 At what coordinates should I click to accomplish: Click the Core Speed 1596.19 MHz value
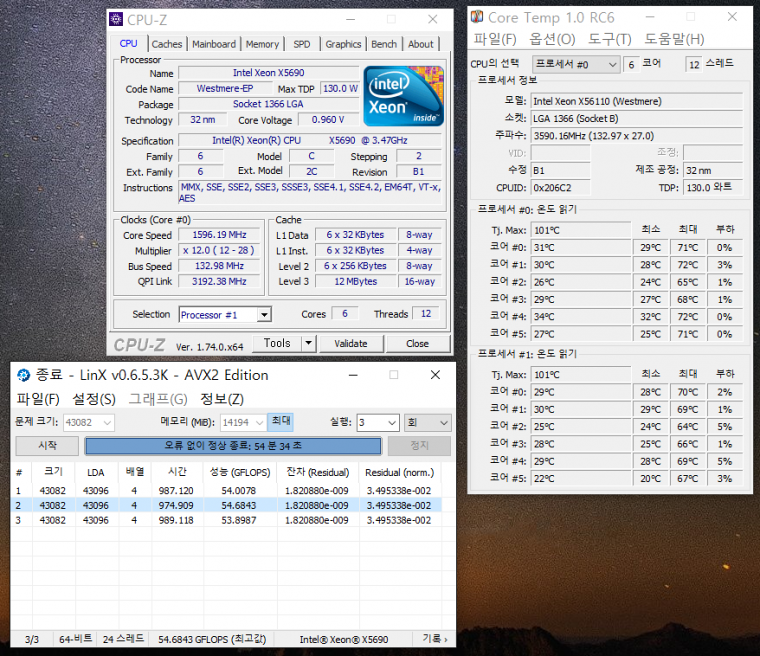(x=219, y=235)
